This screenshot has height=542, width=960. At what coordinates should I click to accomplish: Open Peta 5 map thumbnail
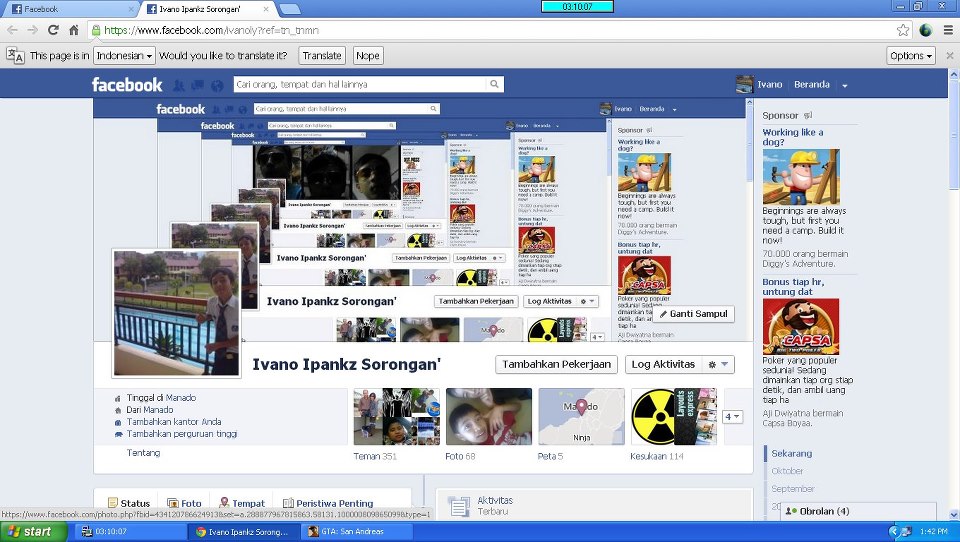pos(581,416)
